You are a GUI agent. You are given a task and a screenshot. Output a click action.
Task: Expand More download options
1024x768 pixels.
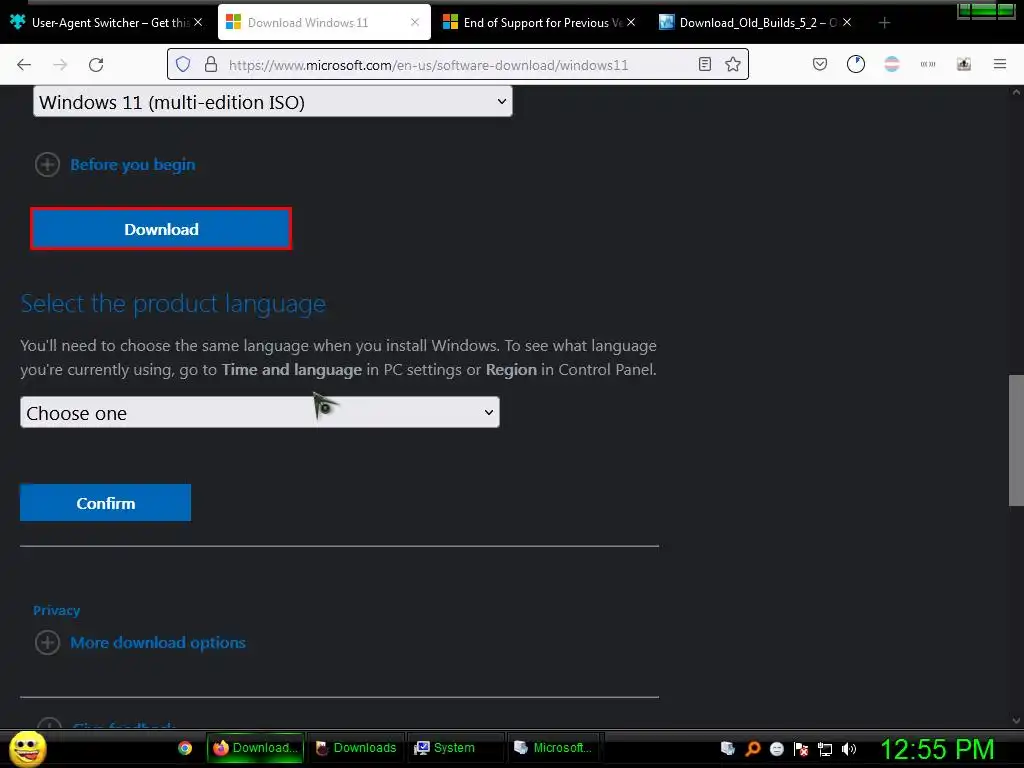coord(140,643)
